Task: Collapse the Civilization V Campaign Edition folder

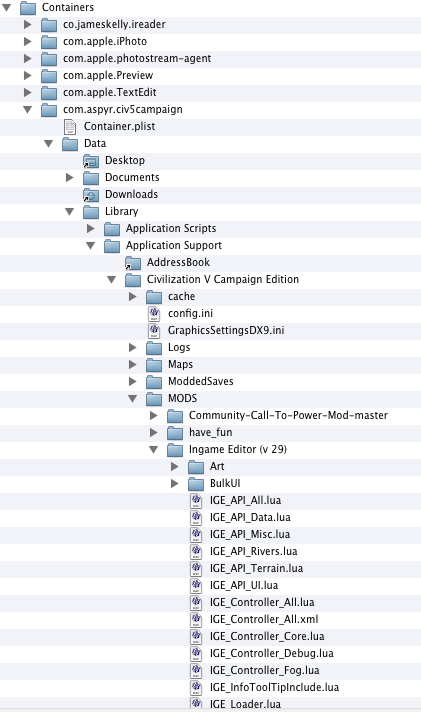Action: tap(112, 280)
